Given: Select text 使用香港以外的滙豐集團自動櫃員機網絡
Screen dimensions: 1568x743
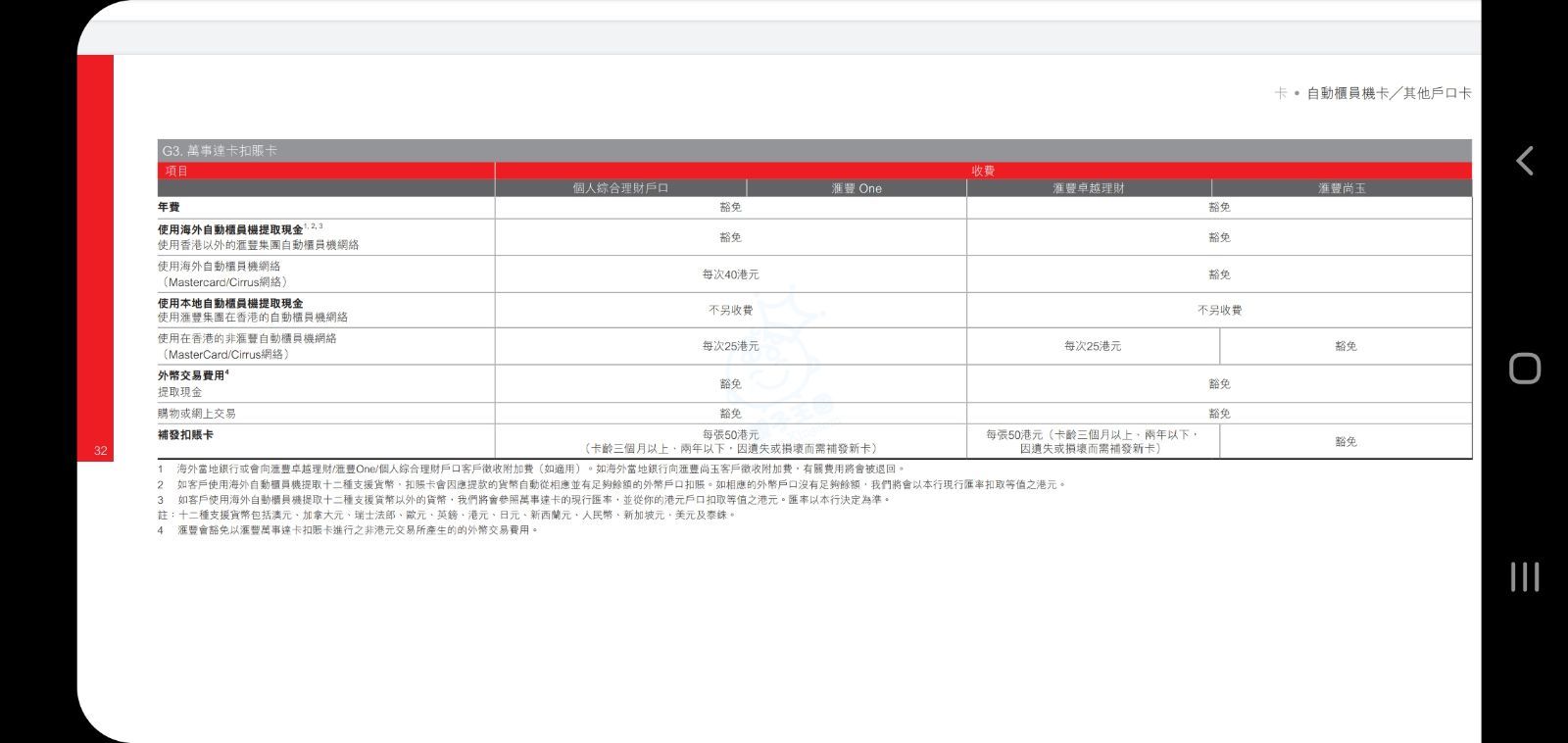Looking at the screenshot, I should (x=258, y=245).
